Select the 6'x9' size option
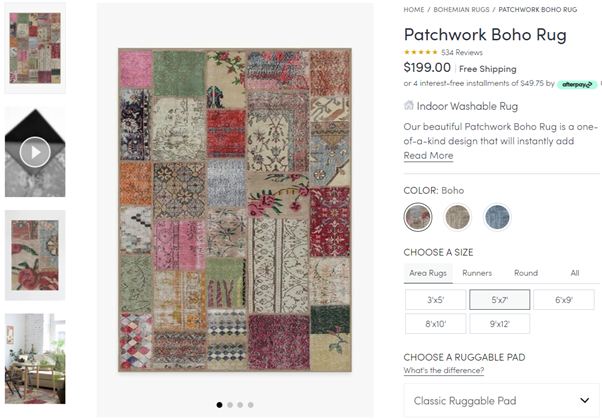 (564, 299)
